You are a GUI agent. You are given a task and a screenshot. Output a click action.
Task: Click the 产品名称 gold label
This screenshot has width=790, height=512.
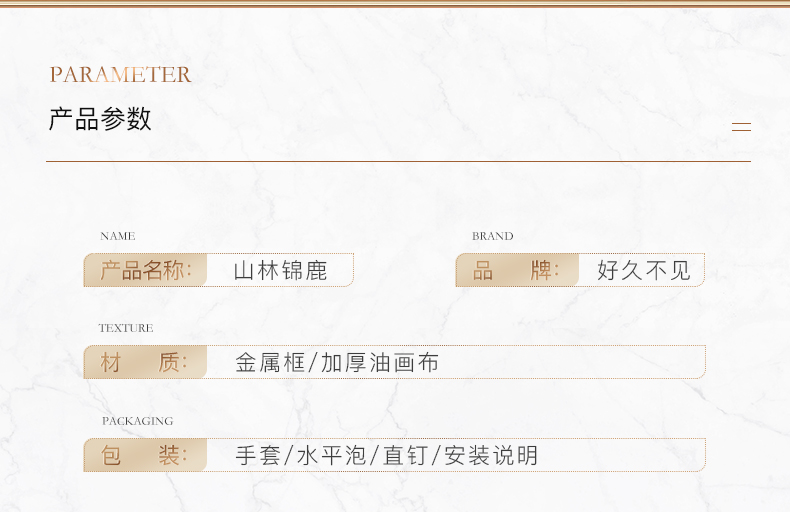(x=146, y=270)
